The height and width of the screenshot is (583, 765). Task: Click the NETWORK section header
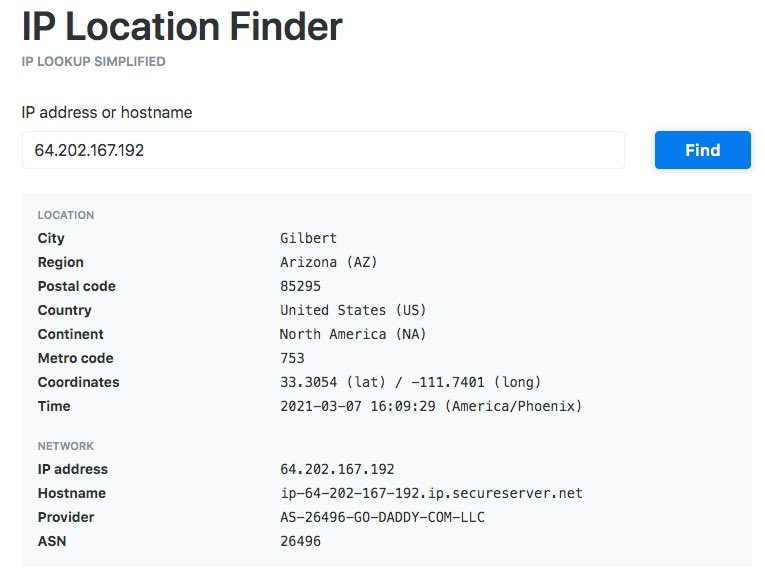[x=65, y=446]
